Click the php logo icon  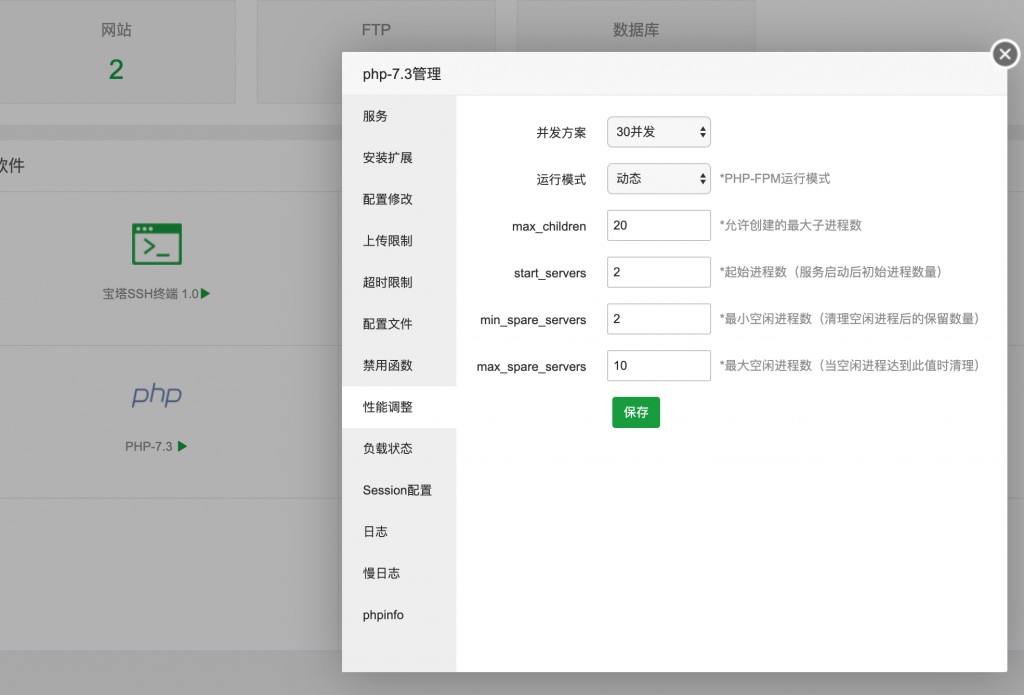[157, 395]
